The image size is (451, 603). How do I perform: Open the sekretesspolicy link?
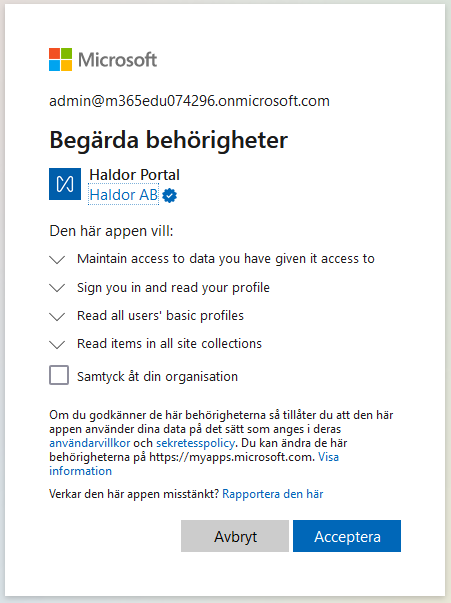[195, 443]
